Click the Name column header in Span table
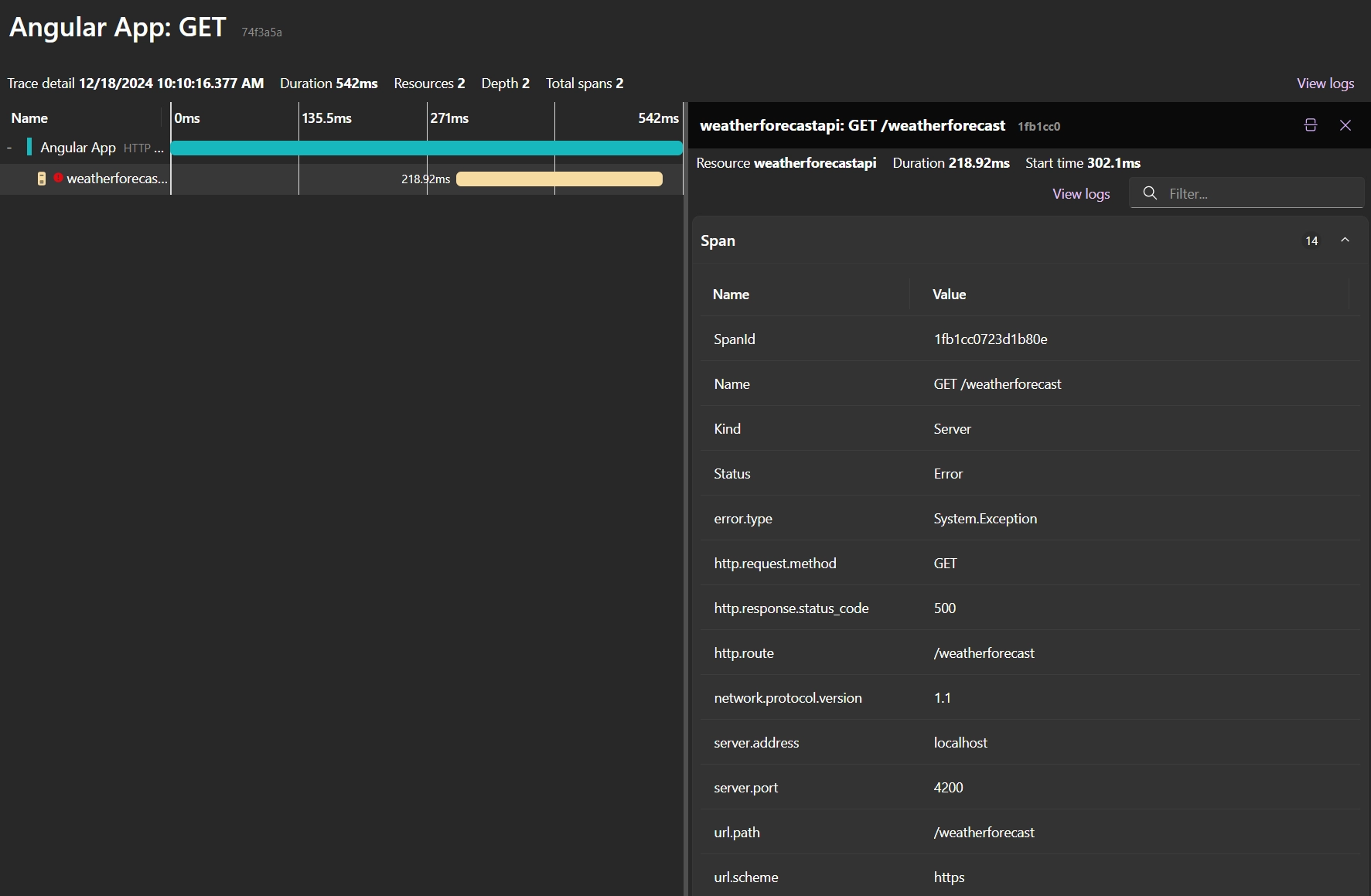 point(731,295)
